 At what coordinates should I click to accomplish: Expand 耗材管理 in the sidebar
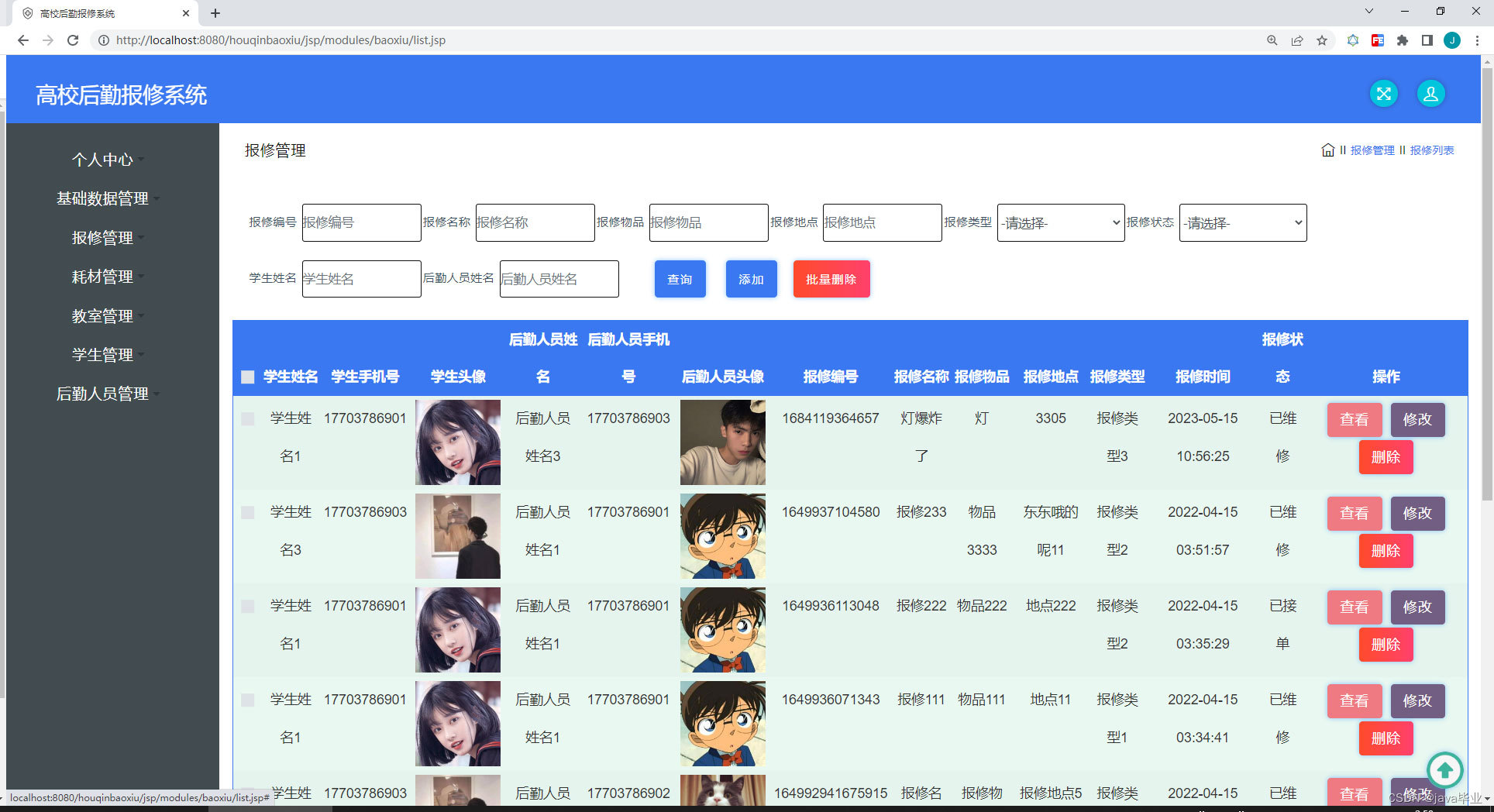click(x=108, y=277)
